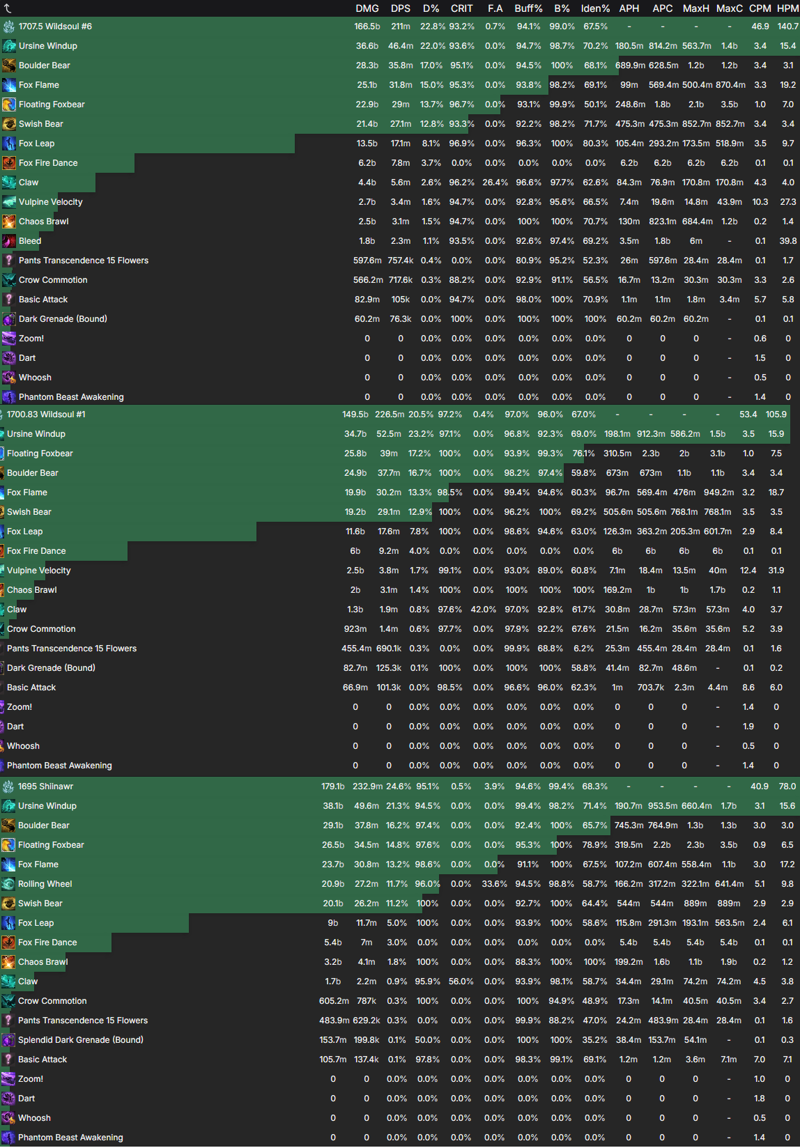The height and width of the screenshot is (1148, 800).
Task: Click the 149.5b total damage value
Action: (355, 414)
